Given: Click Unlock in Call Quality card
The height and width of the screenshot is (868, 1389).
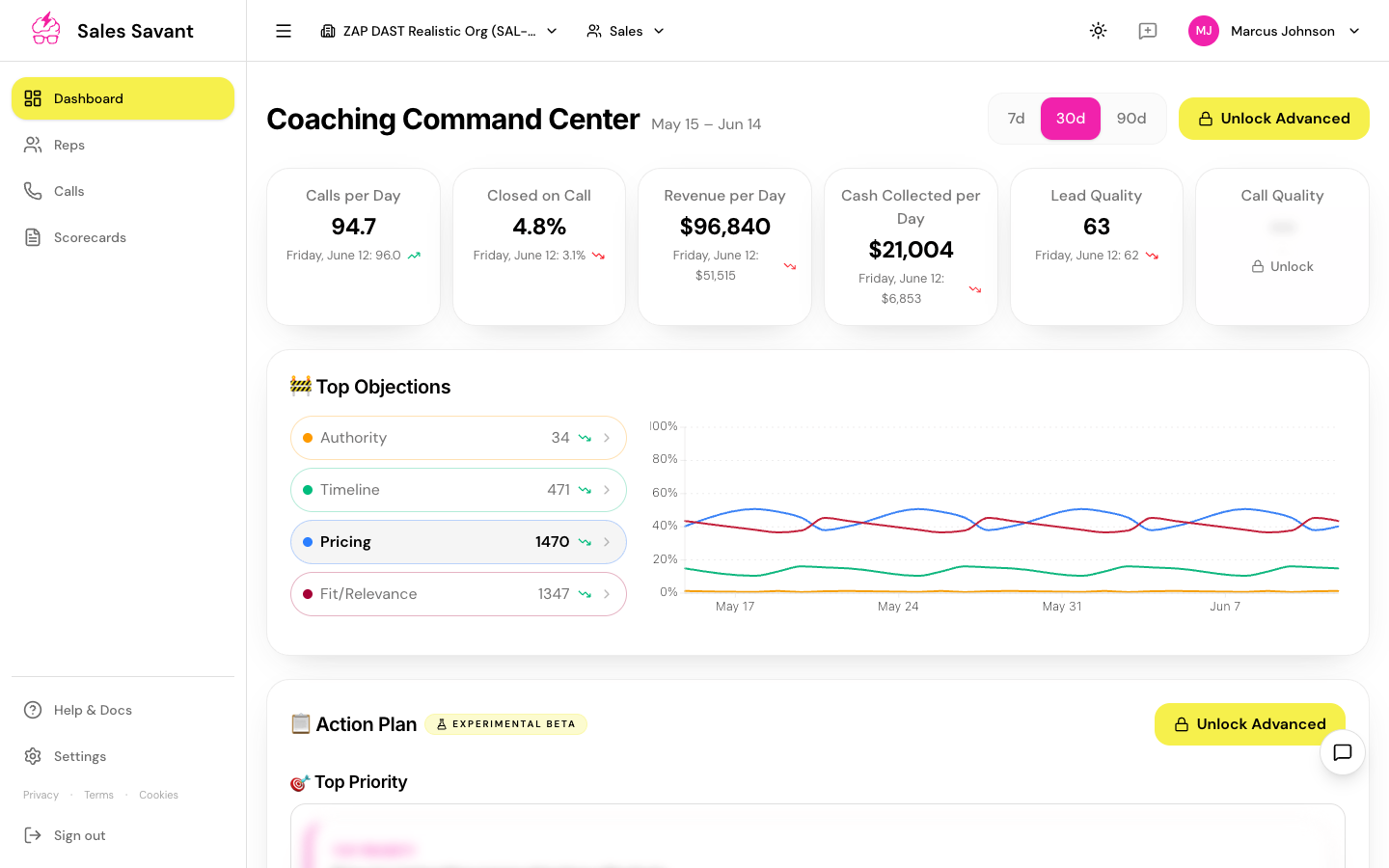Looking at the screenshot, I should tap(1282, 266).
